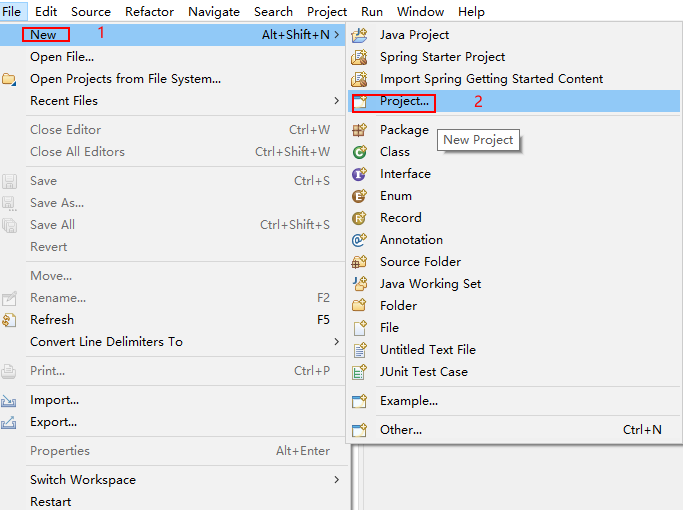Open the Project menu in menu bar
683x510 pixels.
[327, 11]
